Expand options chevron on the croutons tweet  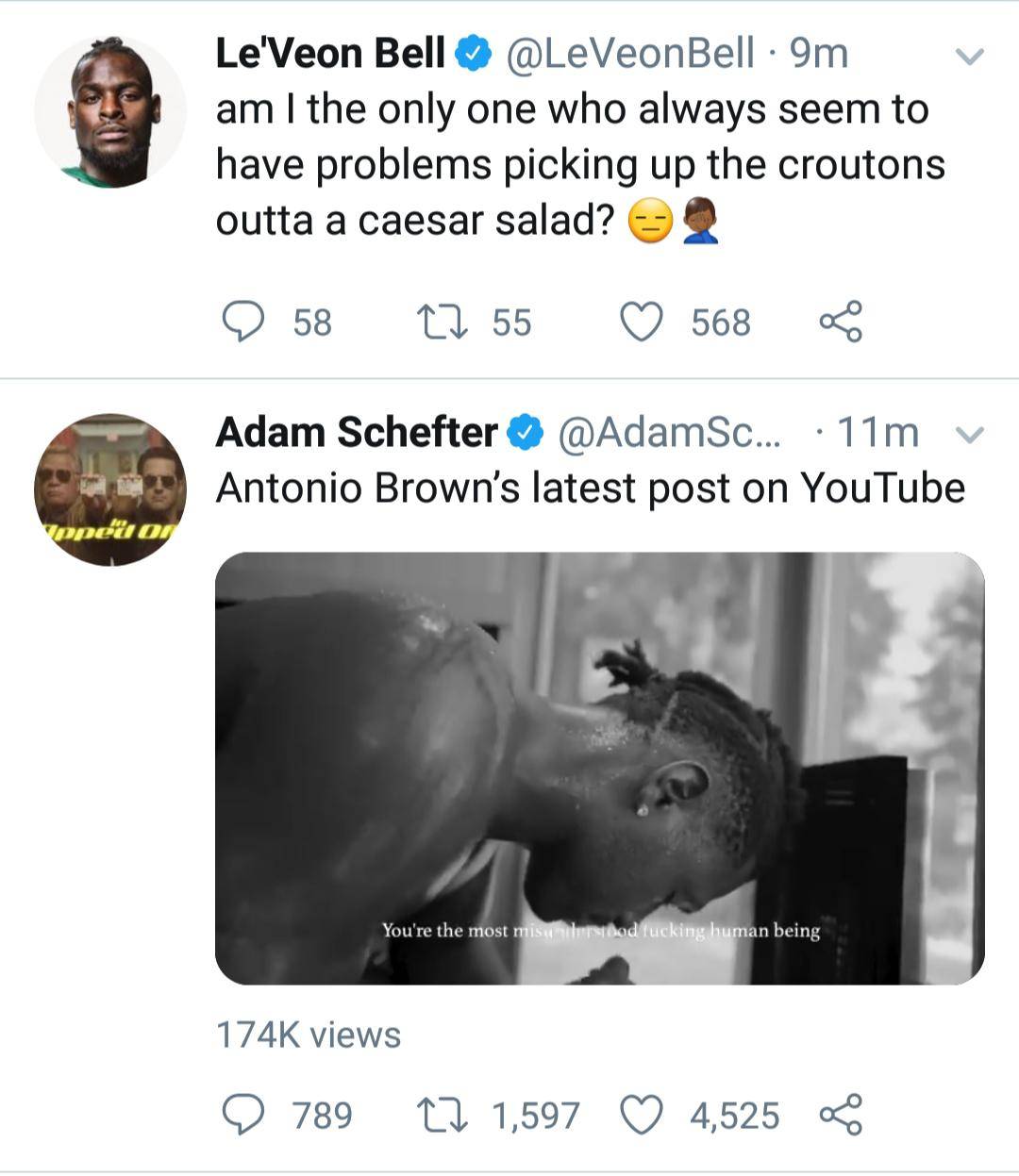pos(969,57)
